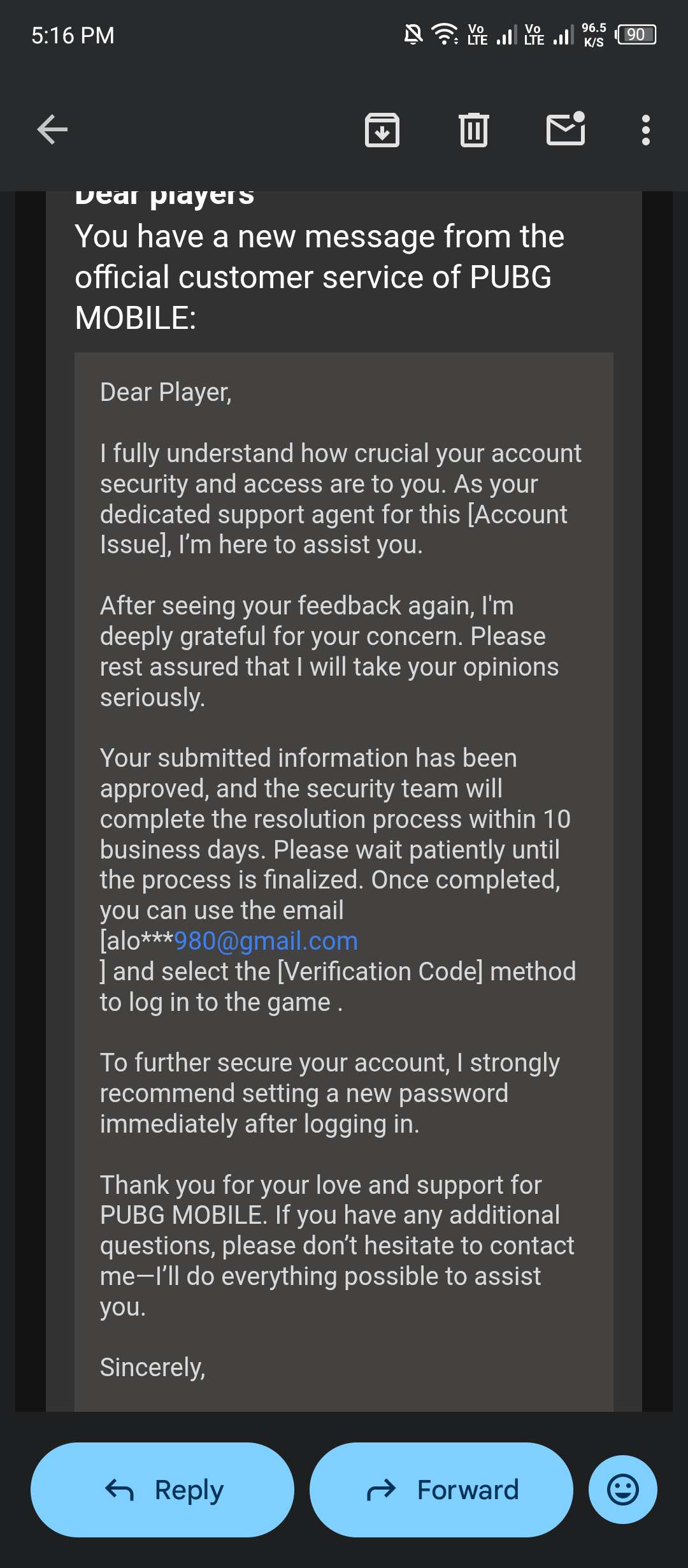Add an emoji reaction with smiley icon
Viewport: 688px width, 1568px height.
click(x=623, y=1490)
